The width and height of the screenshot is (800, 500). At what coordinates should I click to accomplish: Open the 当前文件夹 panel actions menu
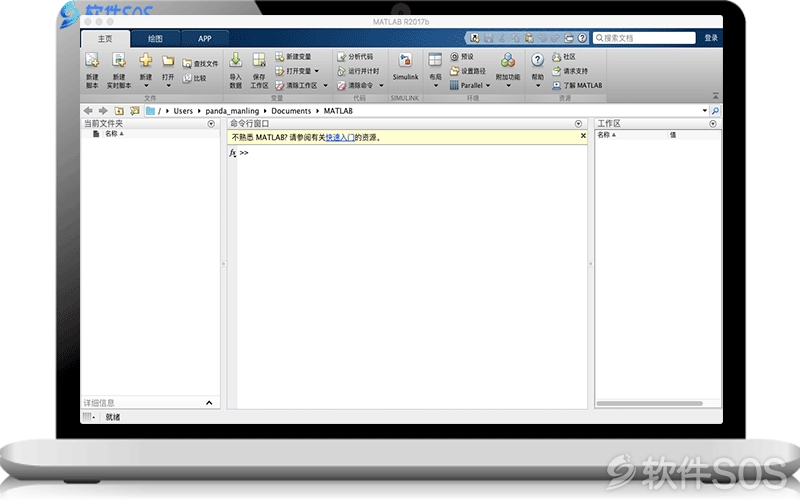click(211, 124)
